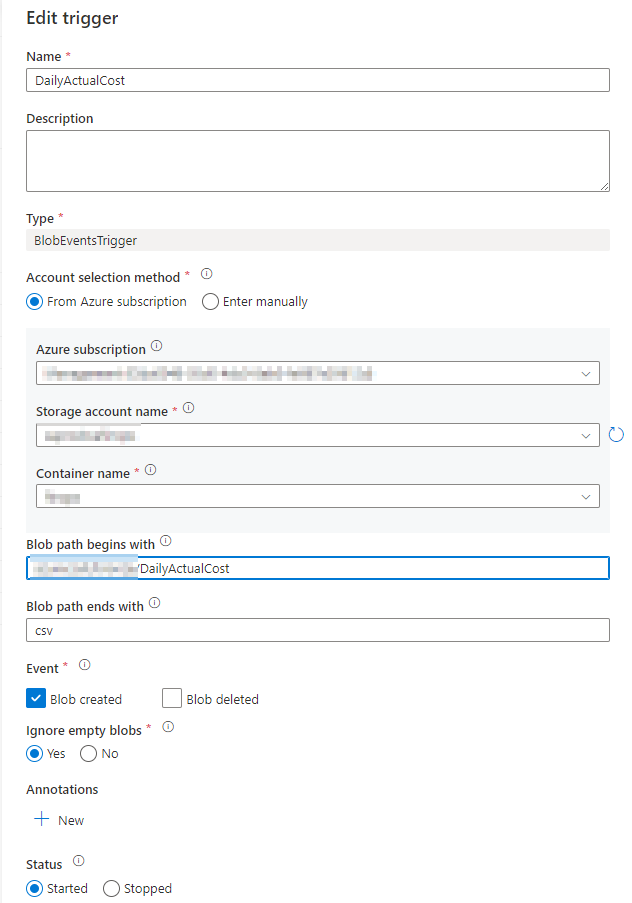Click info icon next to Event label
The height and width of the screenshot is (903, 632).
[85, 665]
